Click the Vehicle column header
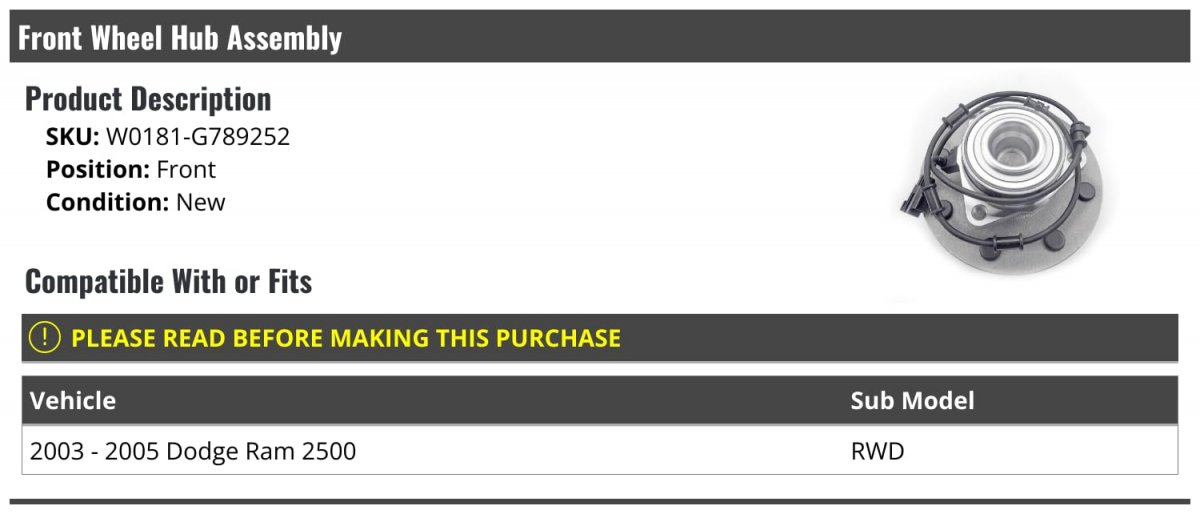The image size is (1200, 514). pyautogui.click(x=73, y=401)
